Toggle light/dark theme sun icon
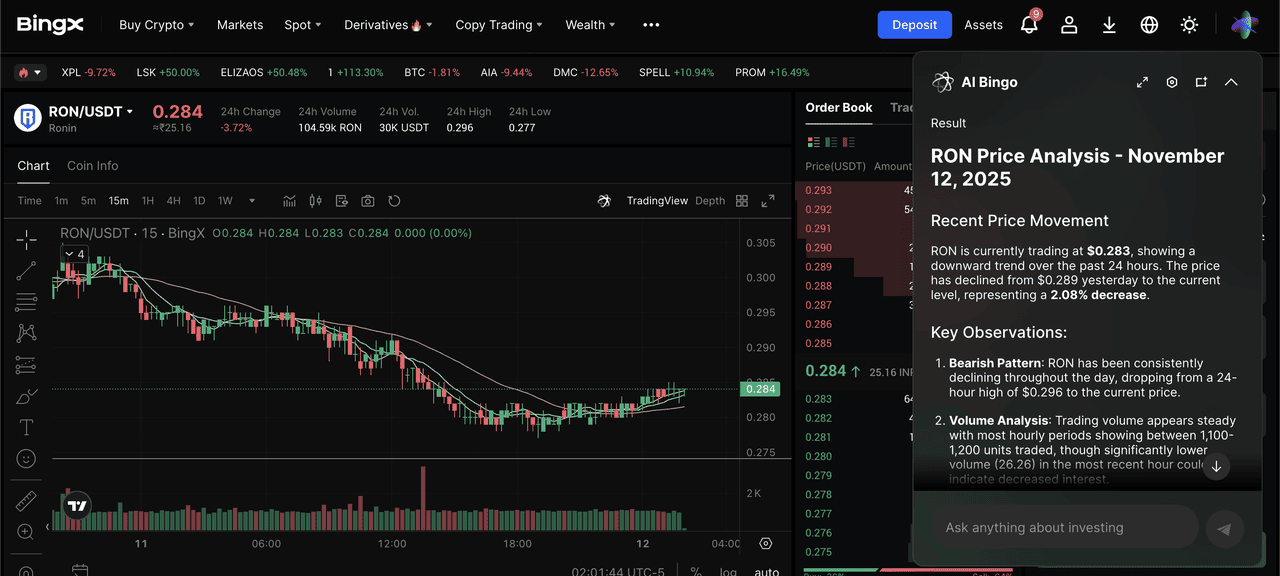 pyautogui.click(x=1189, y=25)
